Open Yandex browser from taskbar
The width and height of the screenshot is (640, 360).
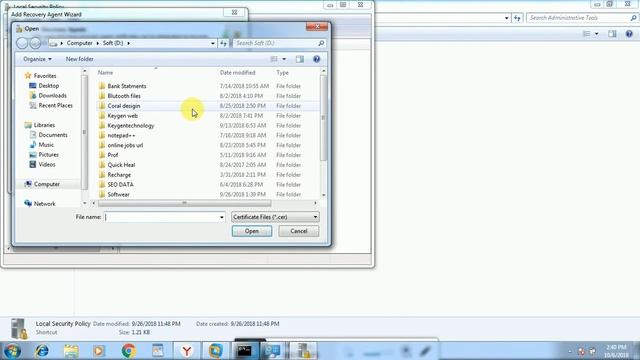tap(187, 351)
